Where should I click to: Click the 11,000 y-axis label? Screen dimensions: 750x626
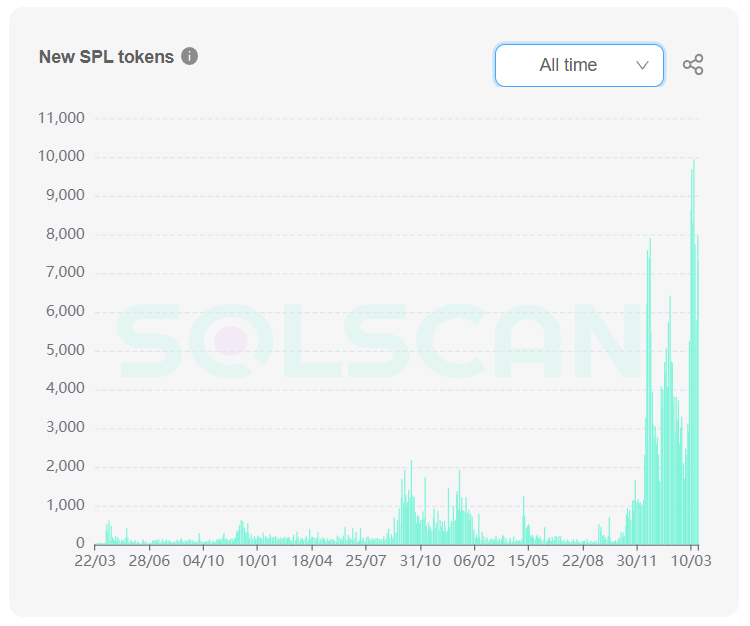(61, 118)
